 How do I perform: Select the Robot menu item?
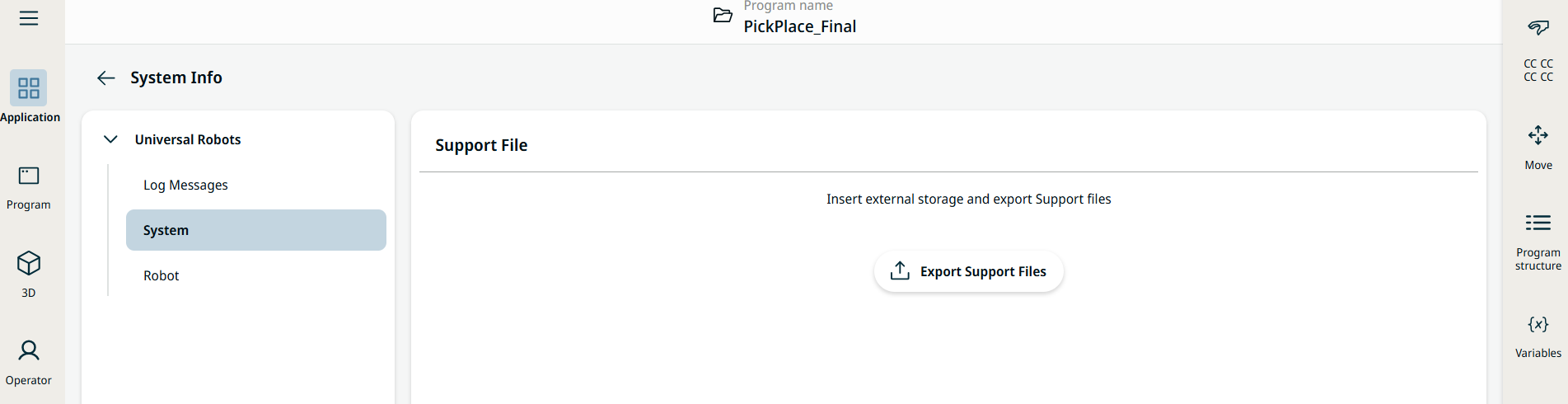coord(161,275)
